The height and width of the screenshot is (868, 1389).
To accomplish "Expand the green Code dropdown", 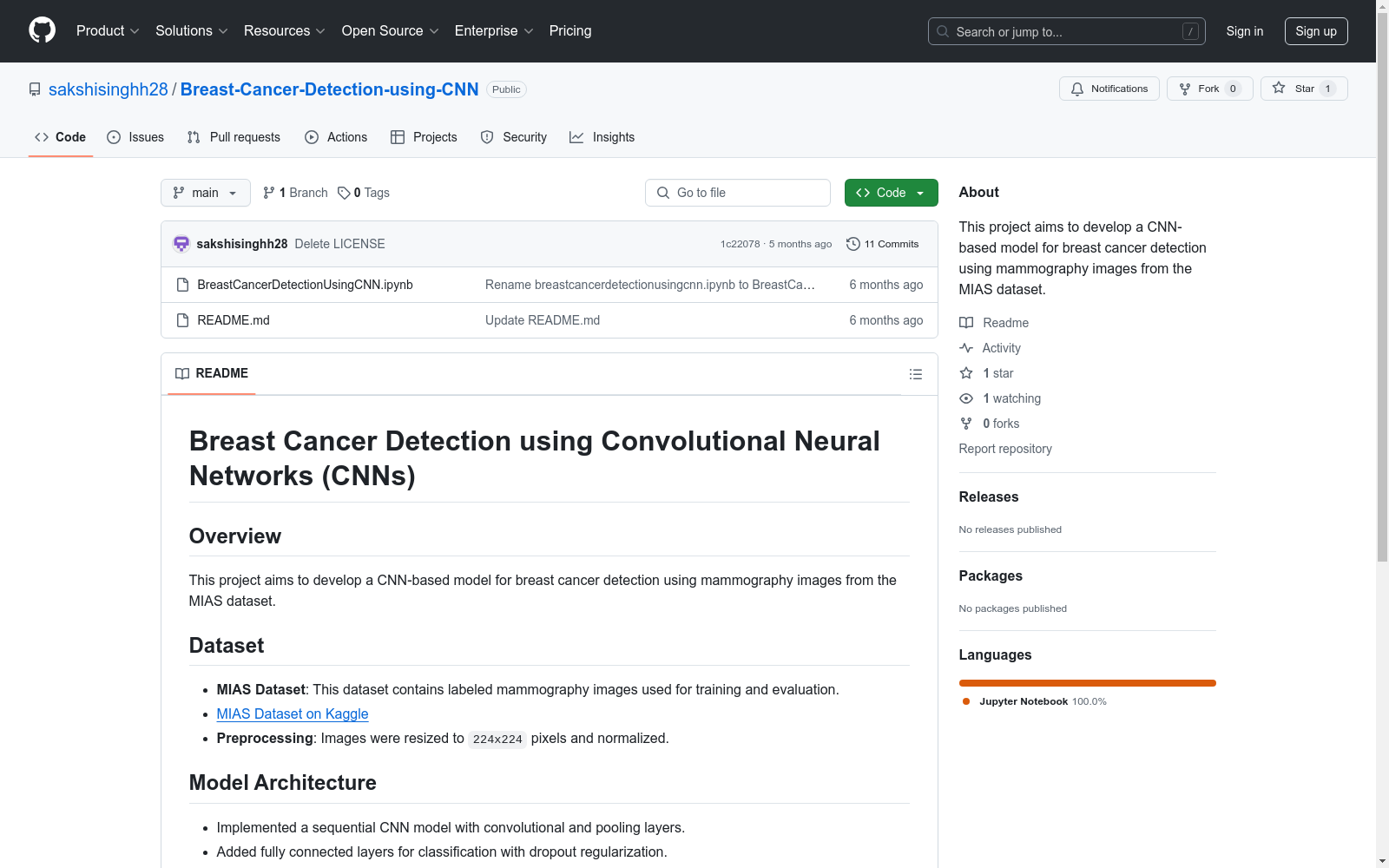I will (x=891, y=193).
